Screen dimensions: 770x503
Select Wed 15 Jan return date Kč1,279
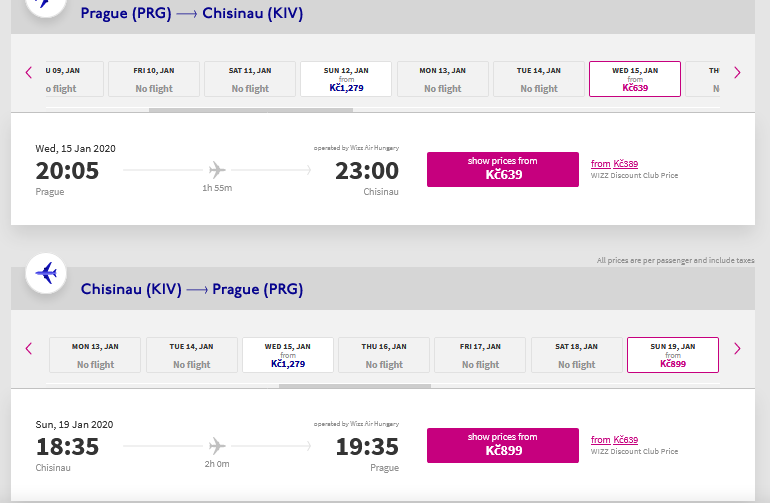(288, 355)
